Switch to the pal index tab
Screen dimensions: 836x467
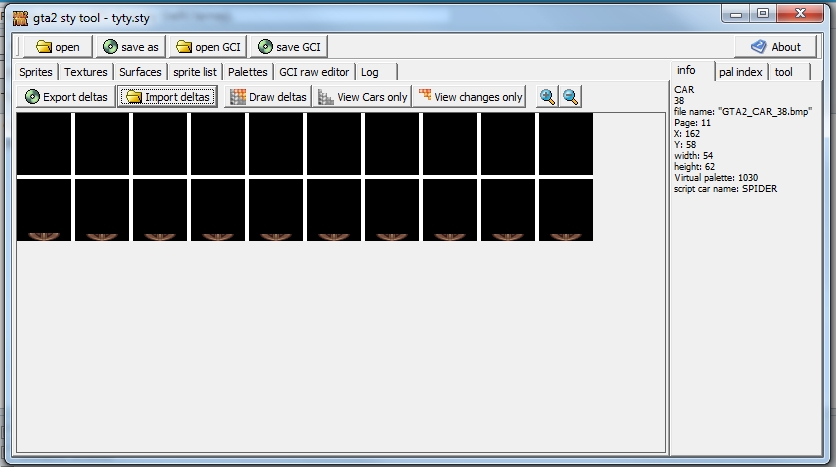[x=740, y=72]
